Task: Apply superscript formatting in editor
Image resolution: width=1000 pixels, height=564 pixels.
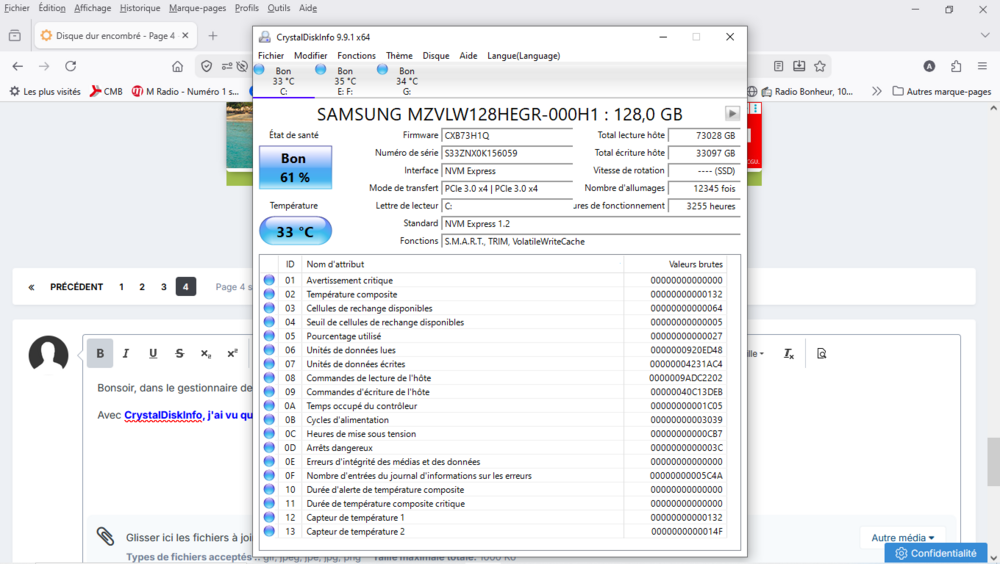Action: point(232,353)
